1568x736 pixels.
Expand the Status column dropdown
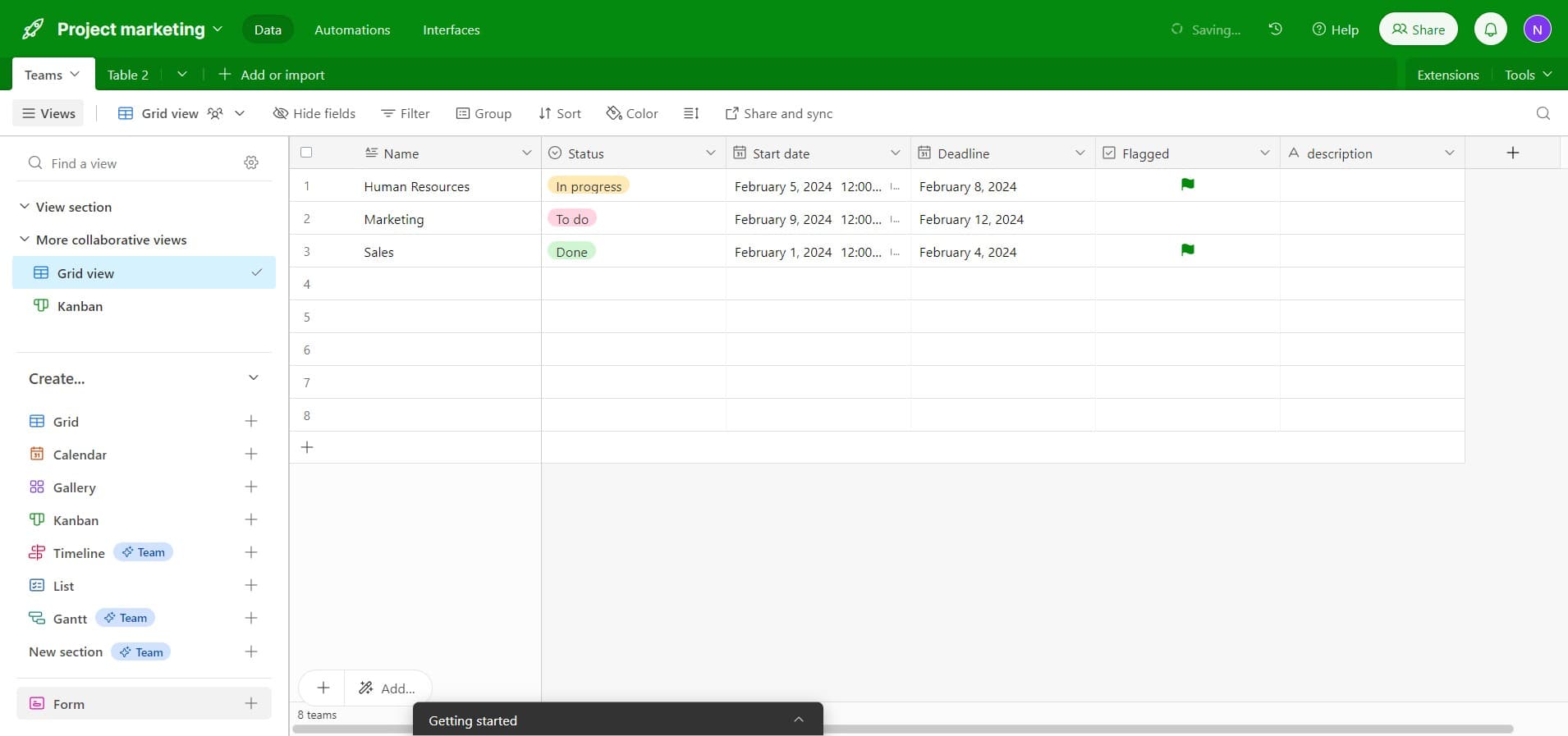tap(710, 153)
